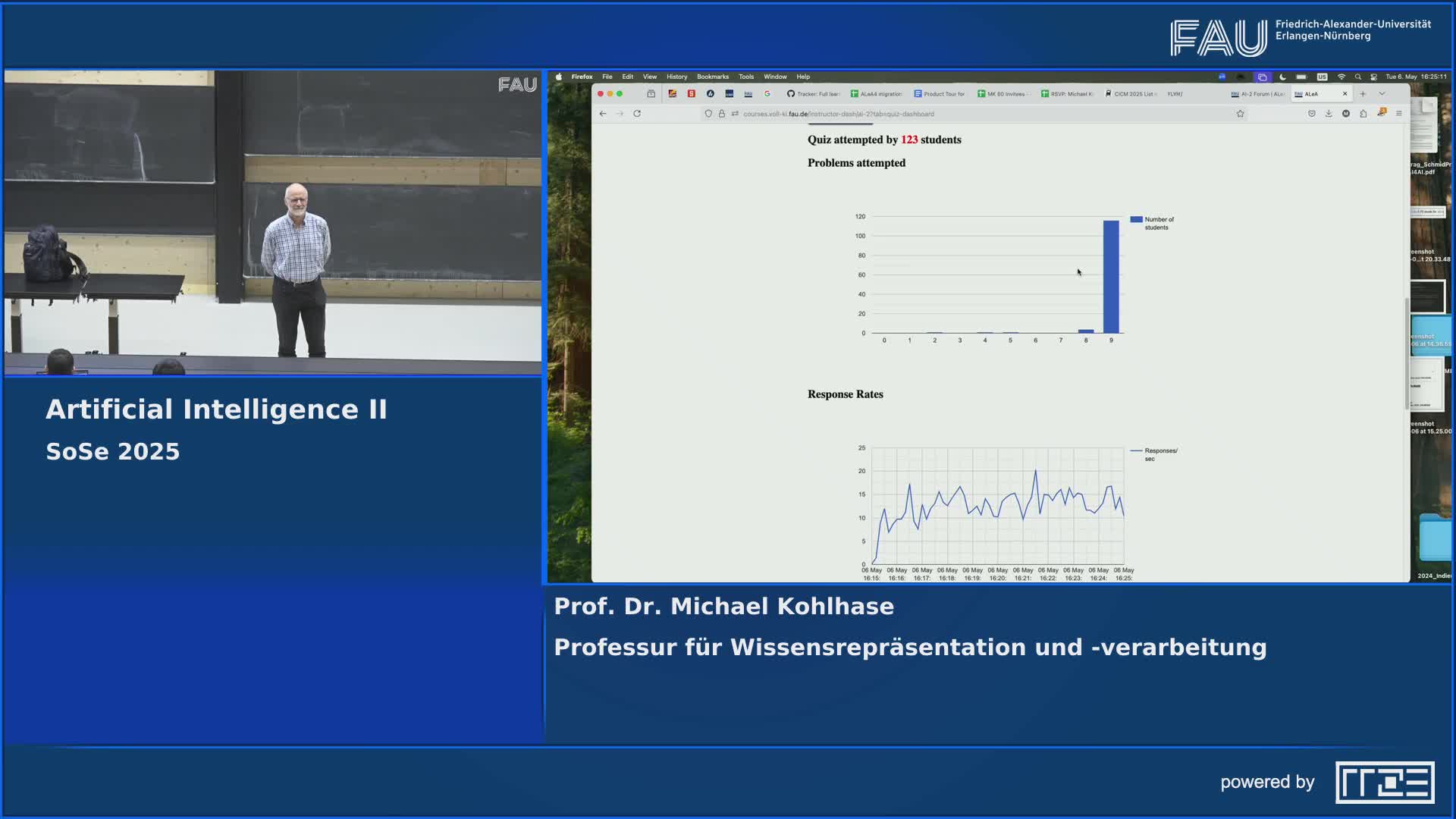Go back with the browser back arrow

[x=603, y=114]
